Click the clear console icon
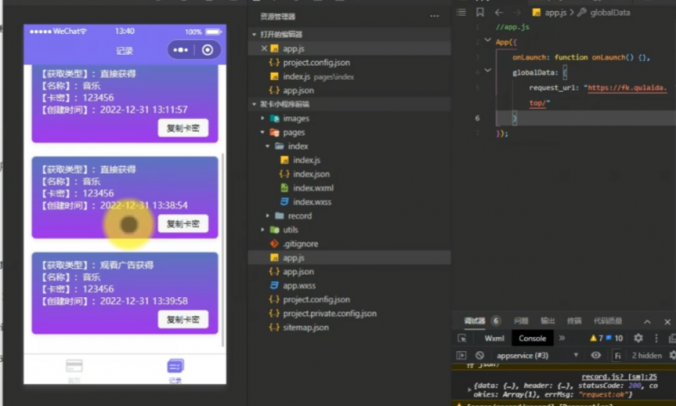676x406 pixels. coord(480,355)
